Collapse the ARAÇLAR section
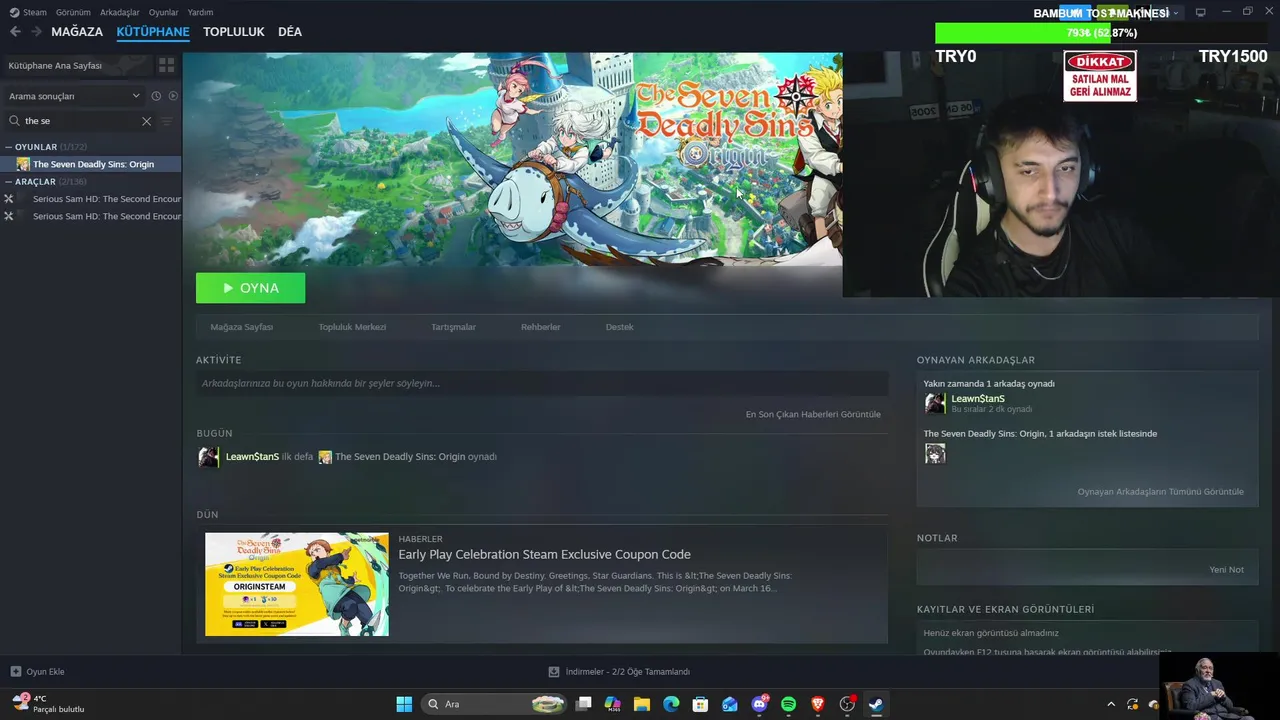 (9, 182)
